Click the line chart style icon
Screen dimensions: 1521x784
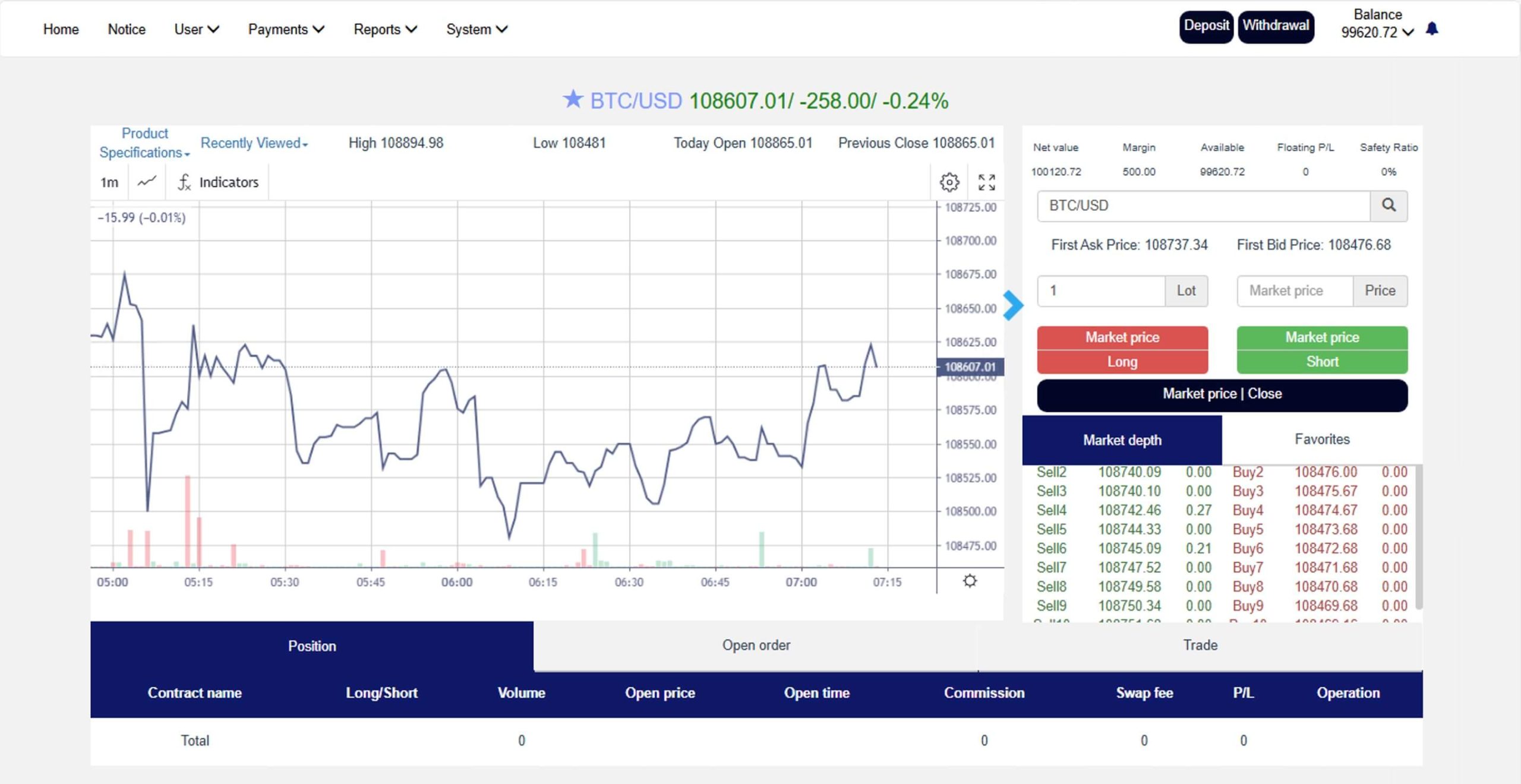[147, 182]
